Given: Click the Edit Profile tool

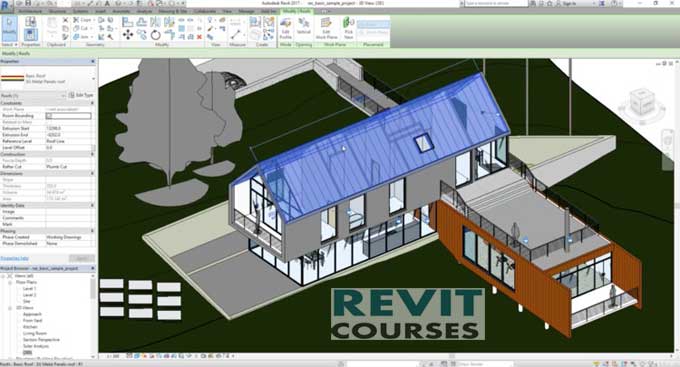Looking at the screenshot, I should (285, 28).
